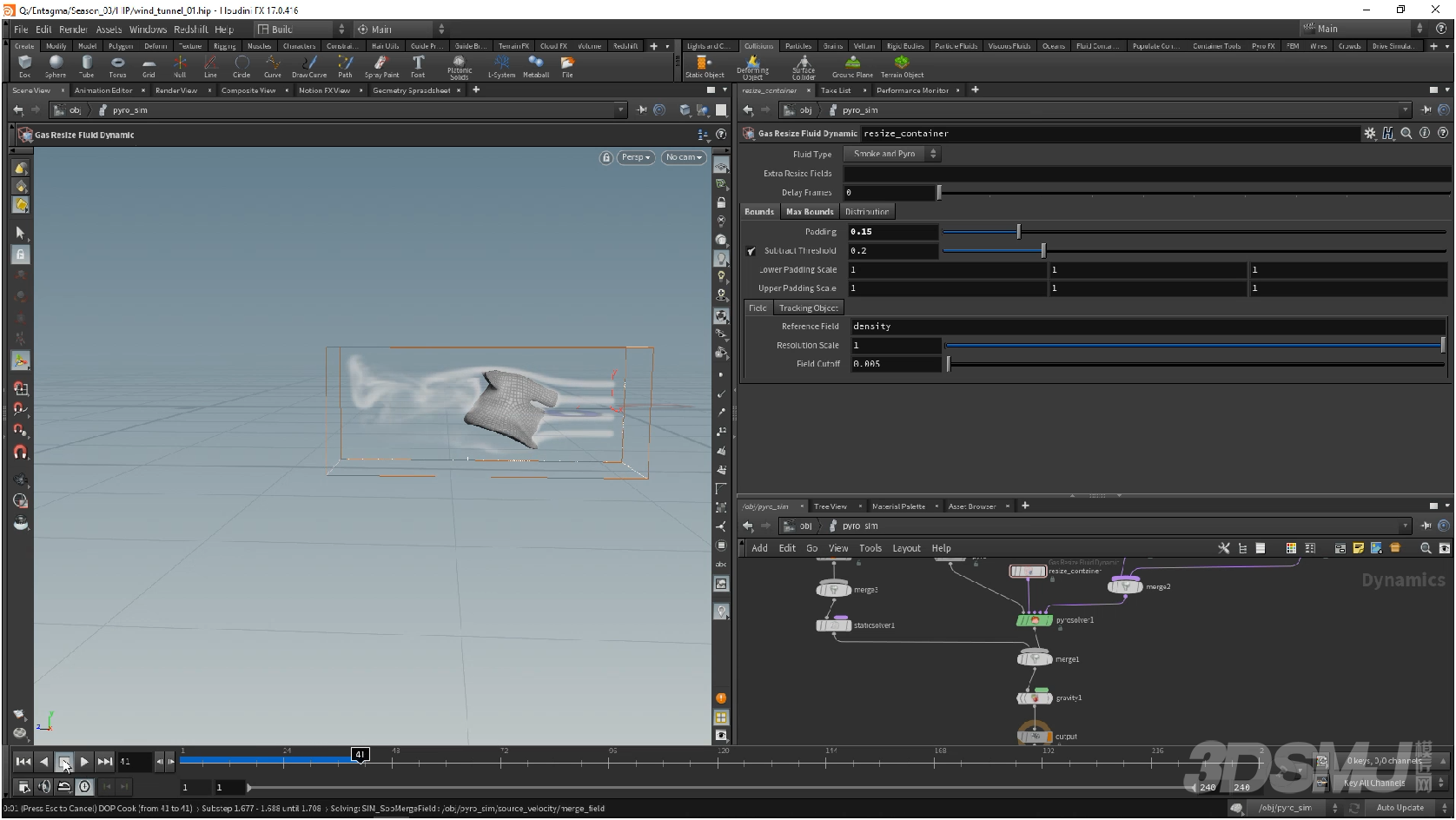The height and width of the screenshot is (820, 1456).
Task: Open the Render menu
Action: point(73,29)
